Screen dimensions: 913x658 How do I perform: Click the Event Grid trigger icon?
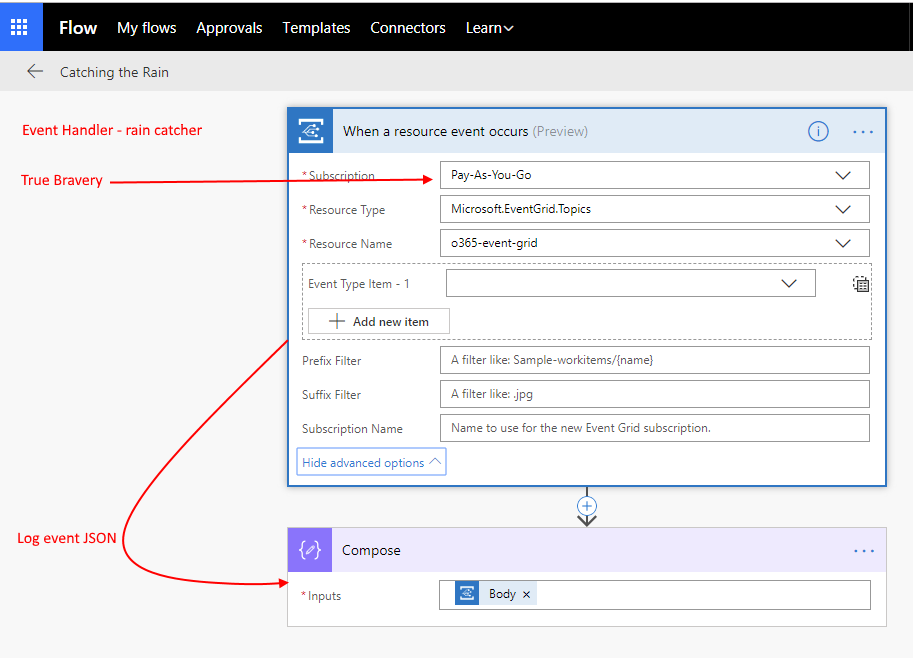click(310, 131)
